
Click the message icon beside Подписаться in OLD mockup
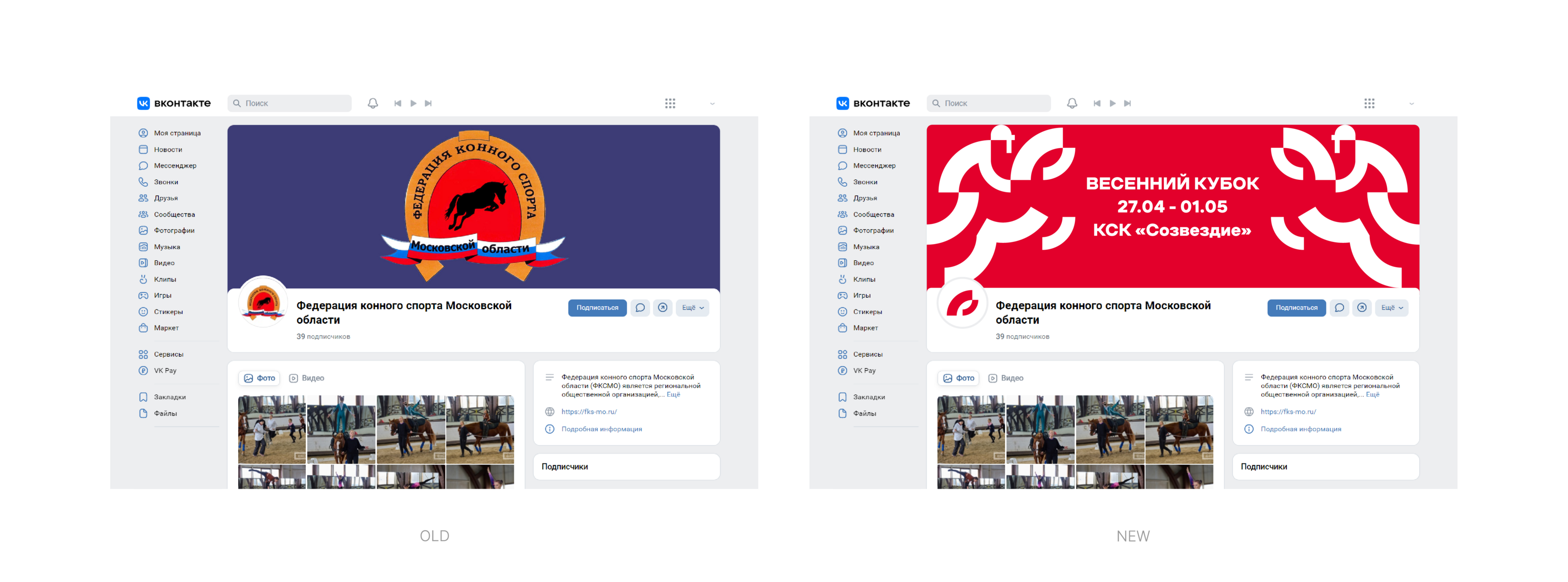(640, 308)
